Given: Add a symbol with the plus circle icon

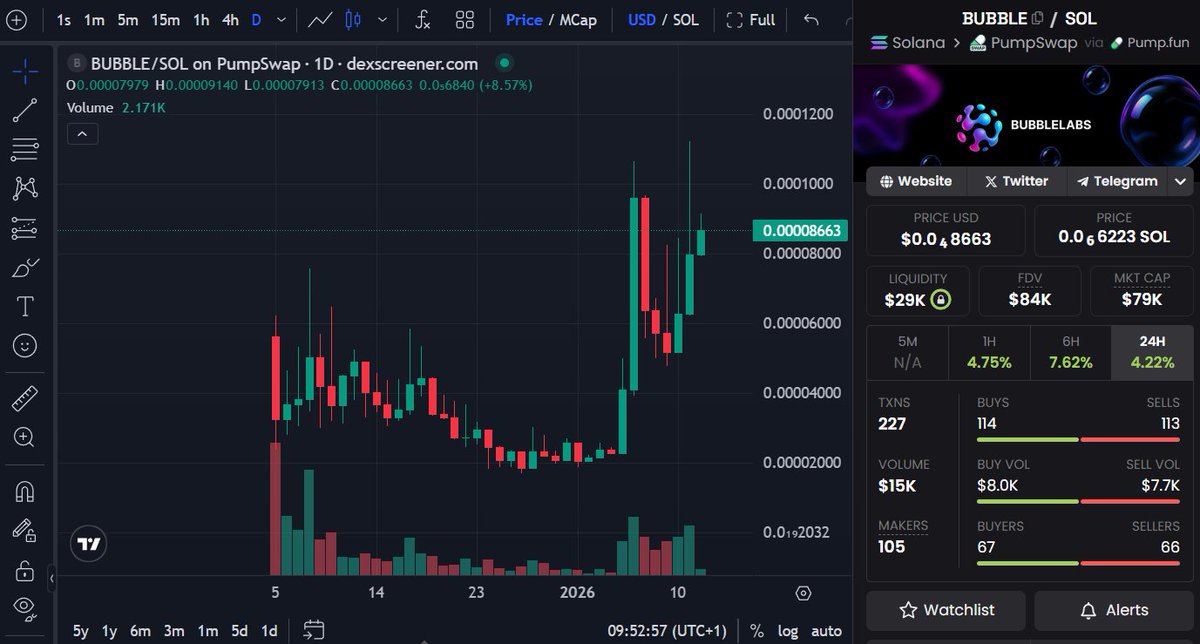Looking at the screenshot, I should click(17, 19).
